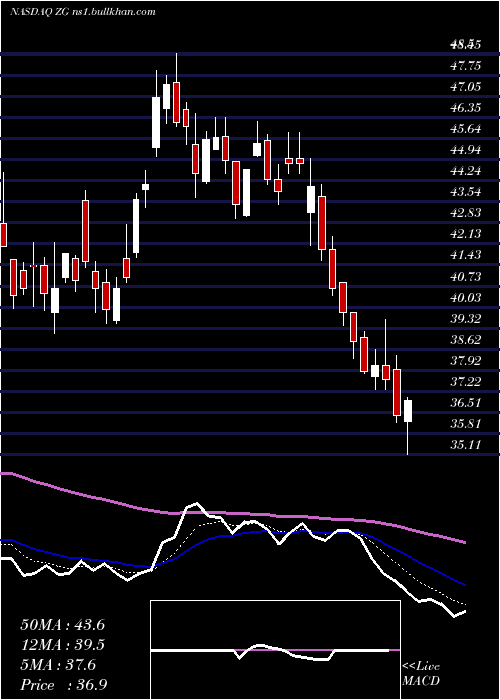The width and height of the screenshot is (500, 700).
Task: Select the 40.03 price axis label
Action: [x=465, y=297]
